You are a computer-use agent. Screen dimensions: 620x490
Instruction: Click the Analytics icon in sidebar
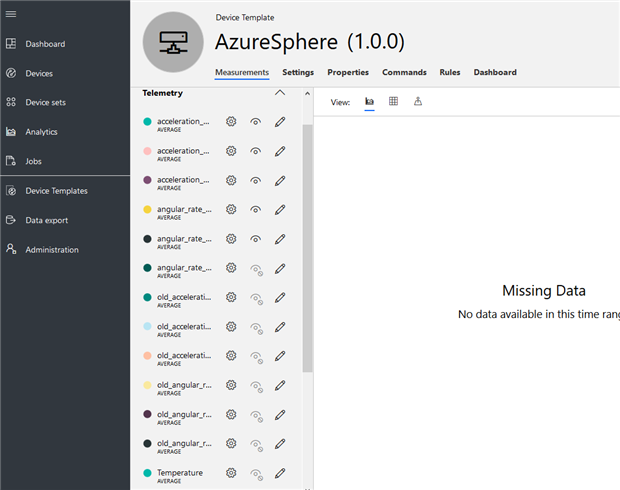click(x=11, y=132)
